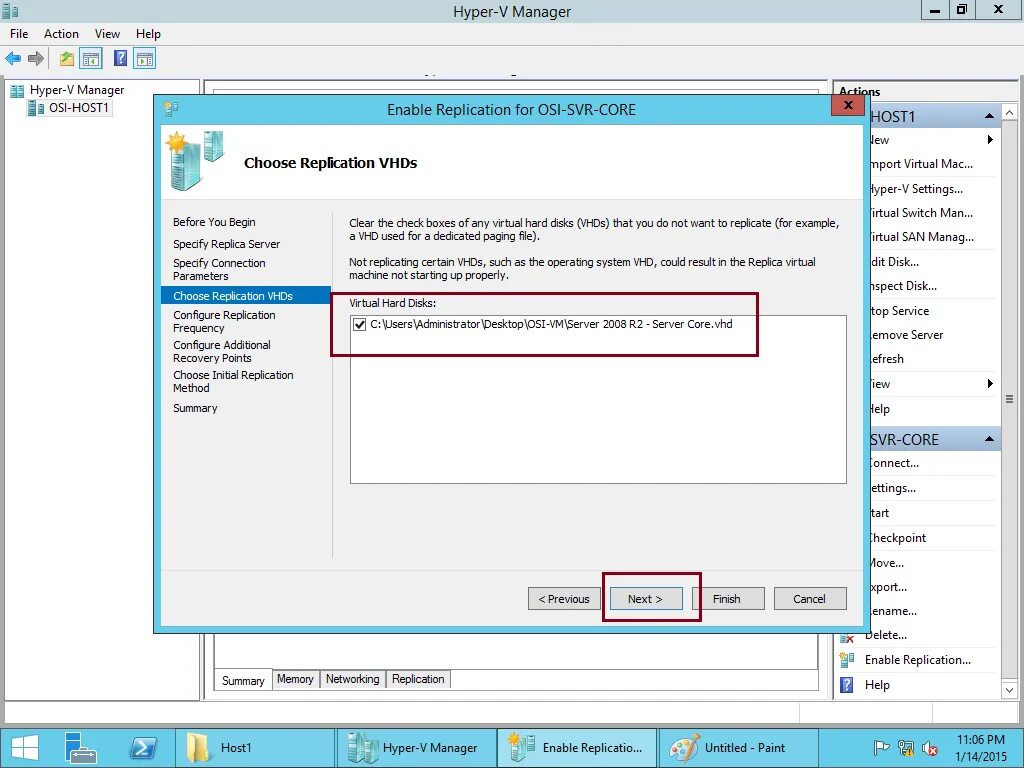This screenshot has height=768, width=1024.
Task: Expand the New submenu arrow in Actions
Action: click(990, 140)
